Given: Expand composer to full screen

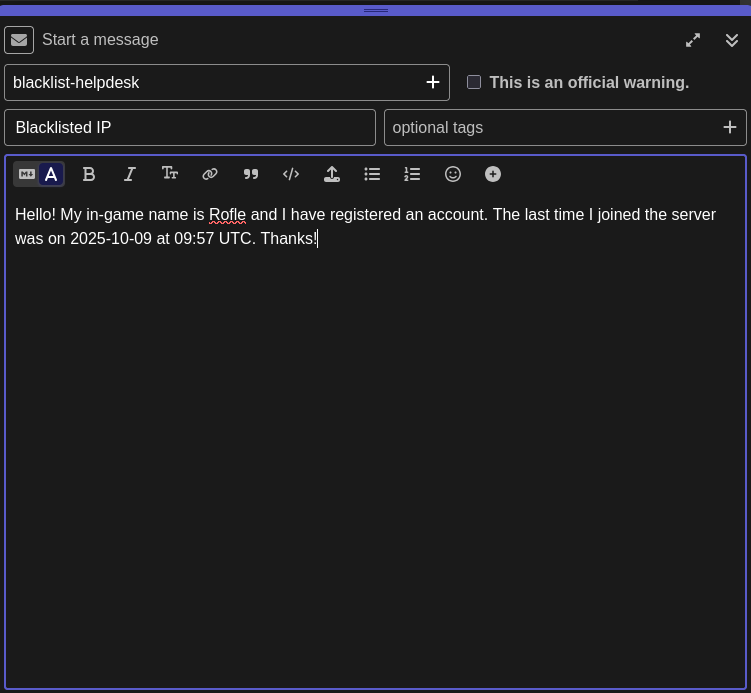Looking at the screenshot, I should (x=693, y=40).
